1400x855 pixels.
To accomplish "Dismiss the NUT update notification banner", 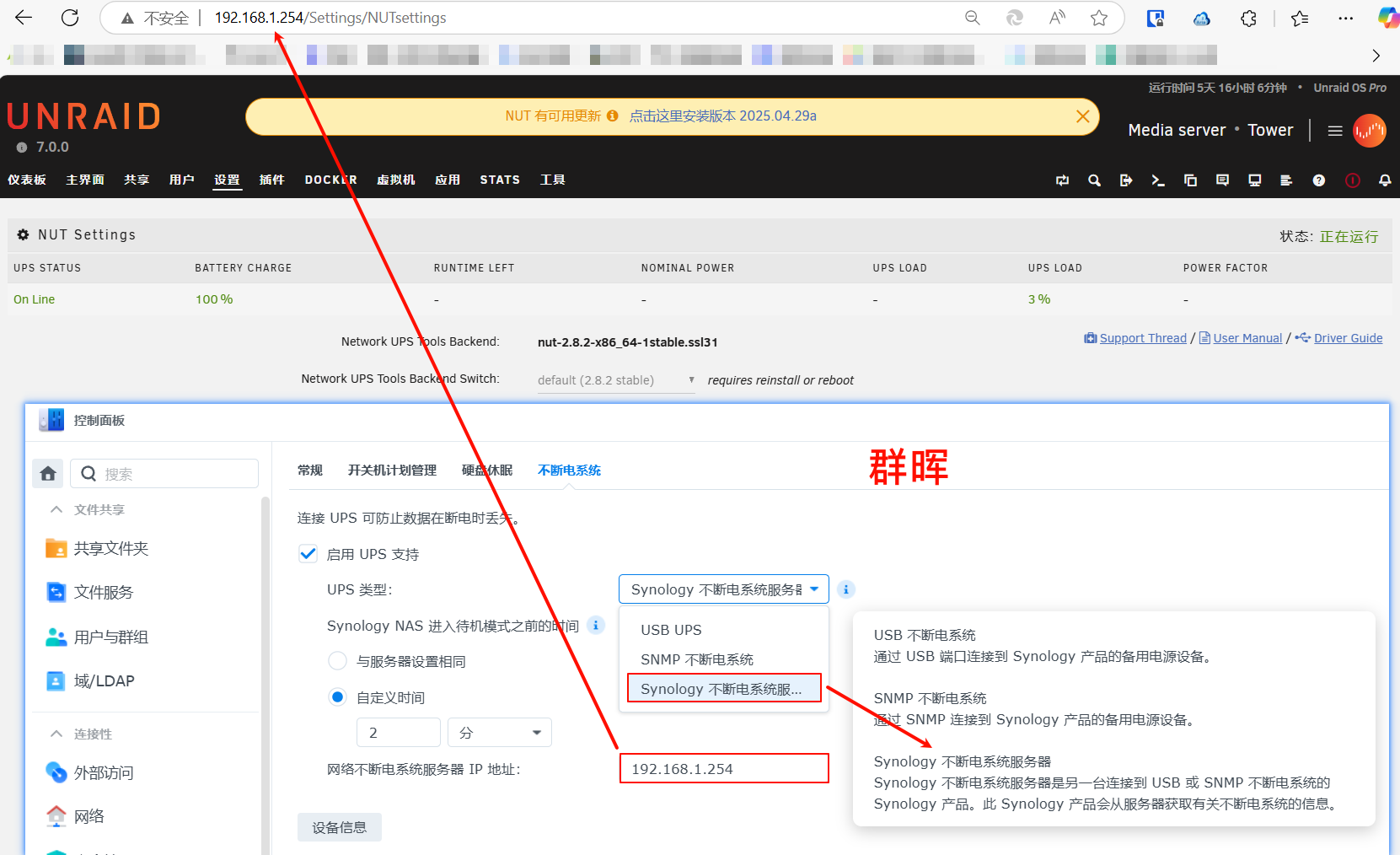I will (1083, 116).
